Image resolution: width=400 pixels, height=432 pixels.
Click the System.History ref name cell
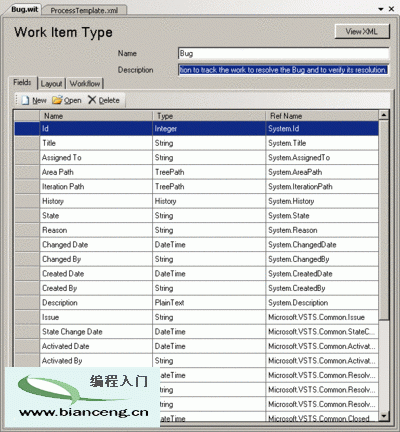coord(322,201)
